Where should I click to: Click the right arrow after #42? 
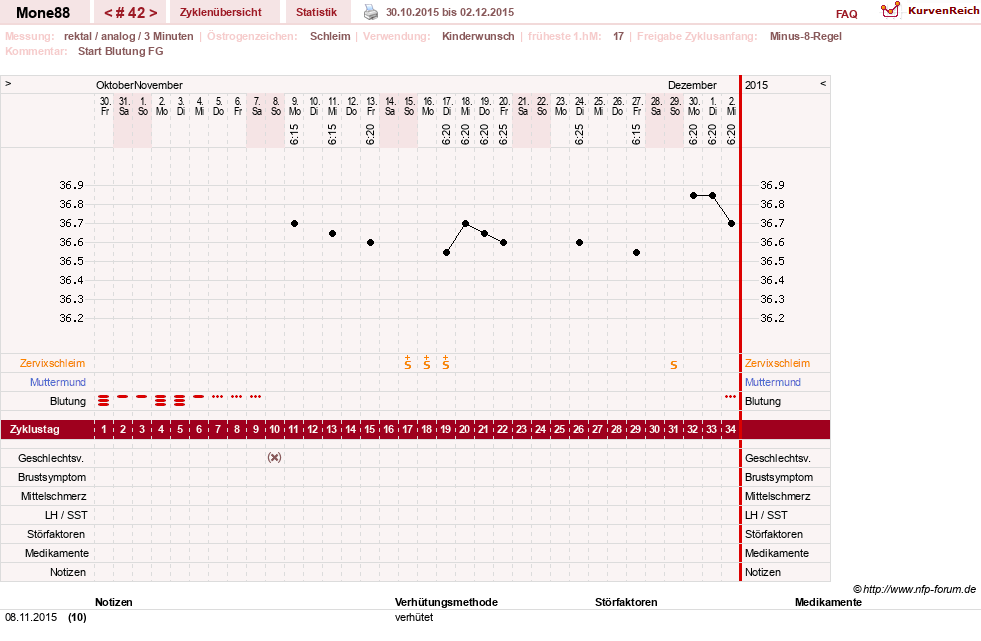tap(153, 13)
